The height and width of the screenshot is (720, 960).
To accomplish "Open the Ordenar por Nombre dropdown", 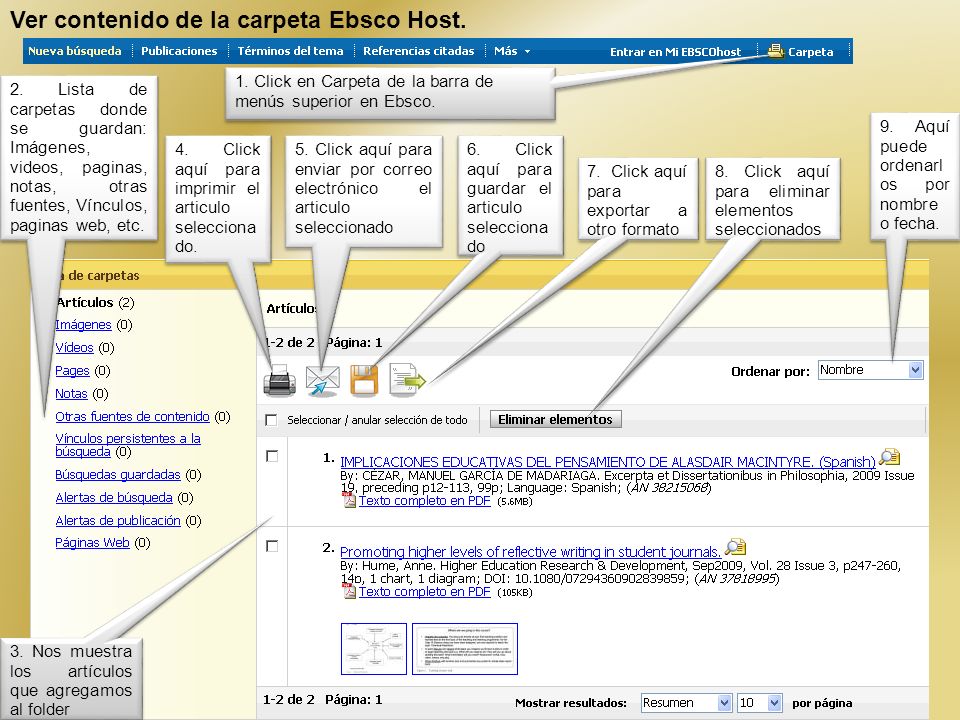I will click(870, 370).
